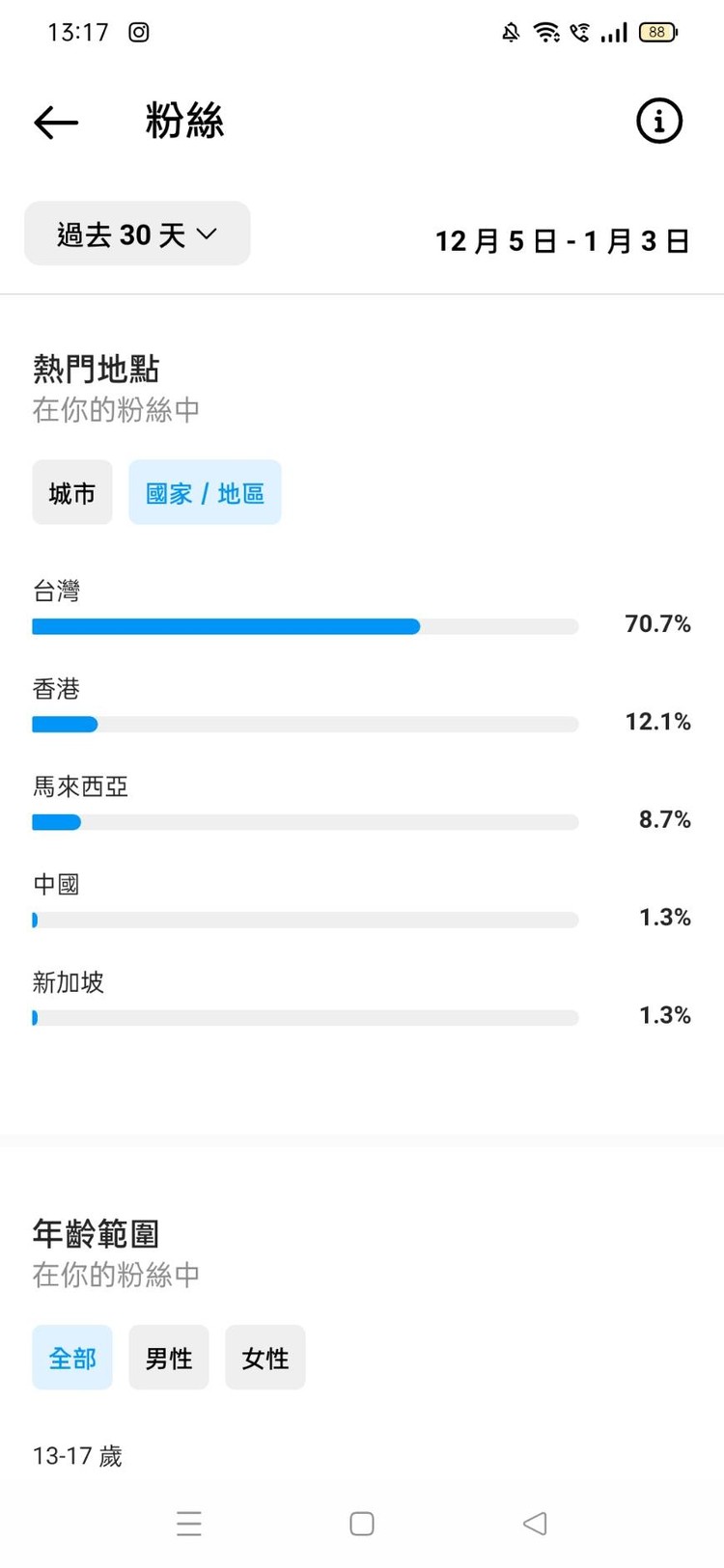Image resolution: width=724 pixels, height=1568 pixels.
Task: Collapse the recent apps menu button
Action: pos(189,1523)
